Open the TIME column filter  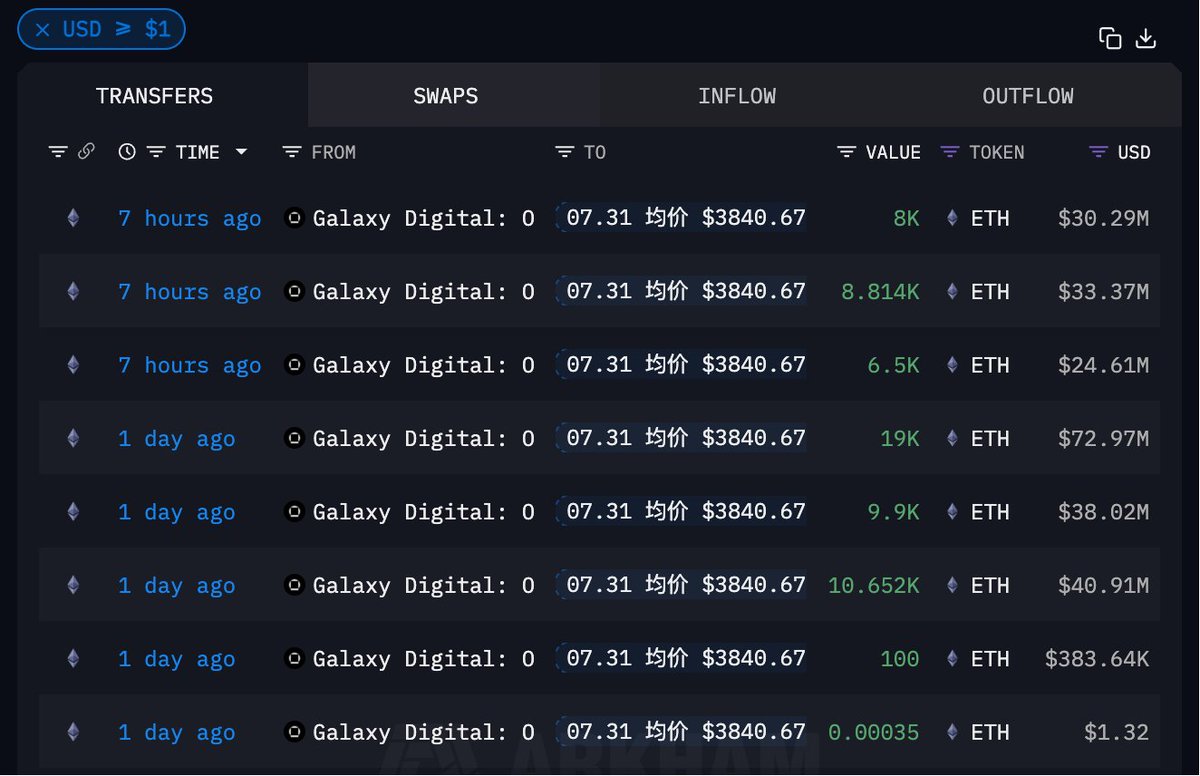[156, 152]
